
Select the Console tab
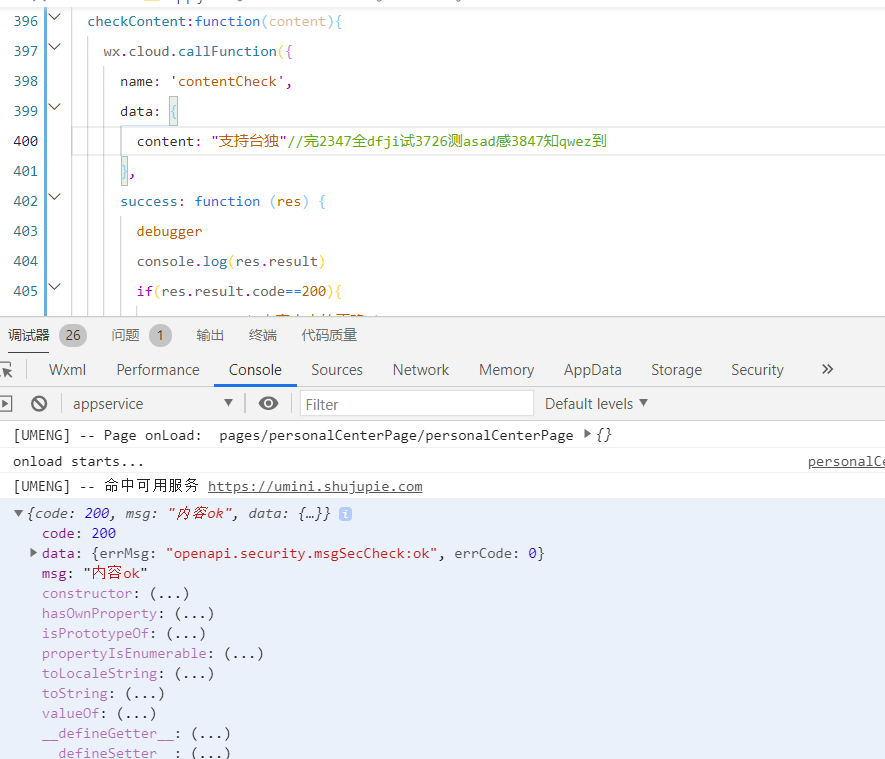[255, 370]
